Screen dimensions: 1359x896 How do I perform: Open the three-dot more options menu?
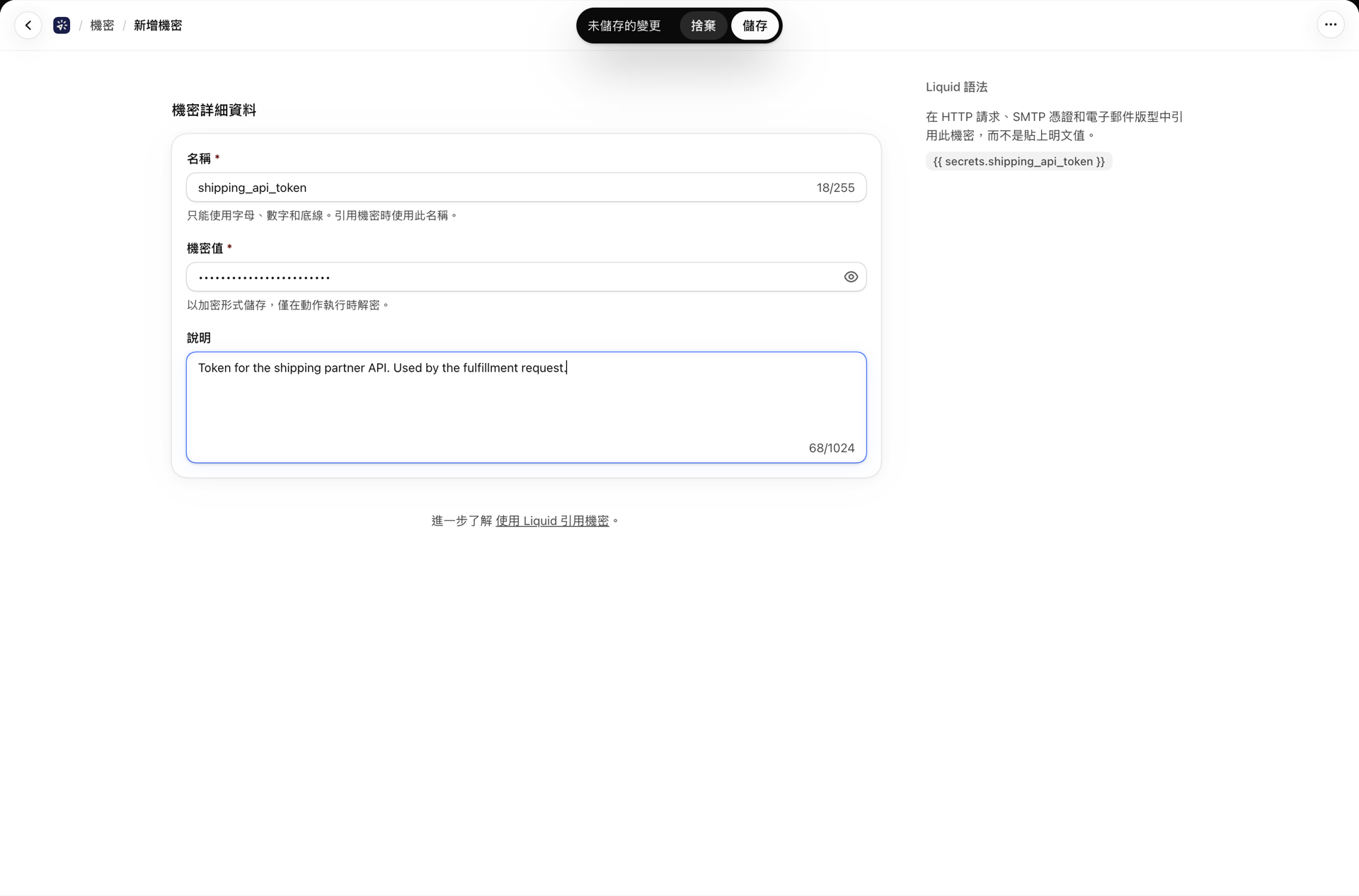click(1331, 25)
